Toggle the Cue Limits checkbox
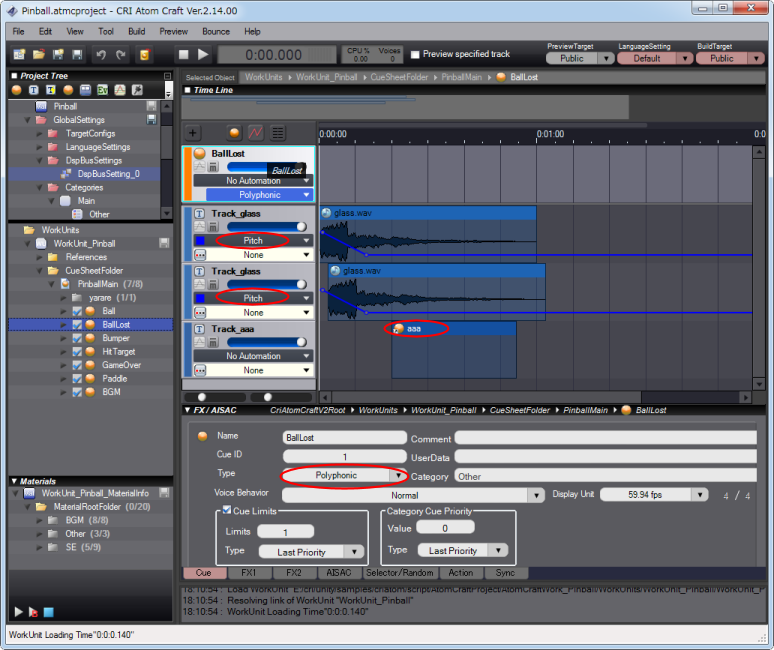Screen dimensions: 774x650 pos(227,512)
